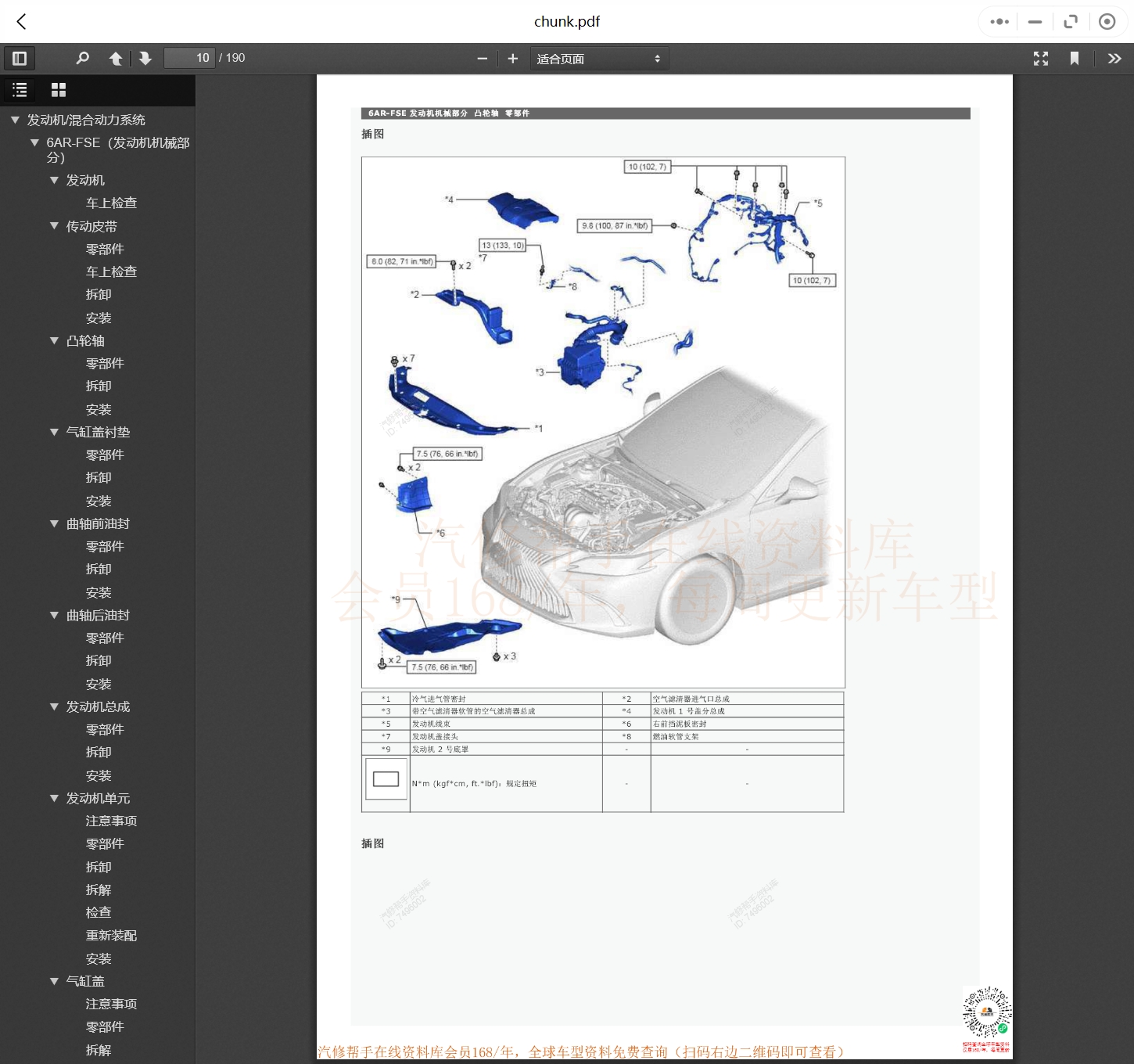Go to next page arrow
Screen dimensions: 1134x1064
pyautogui.click(x=145, y=59)
